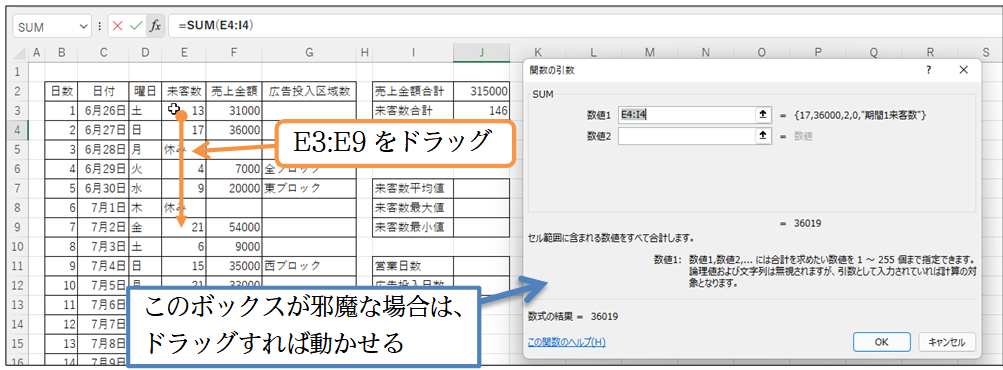Click the 西ブロック cell
Screen dimensions: 1003x370
pyautogui.click(x=309, y=265)
